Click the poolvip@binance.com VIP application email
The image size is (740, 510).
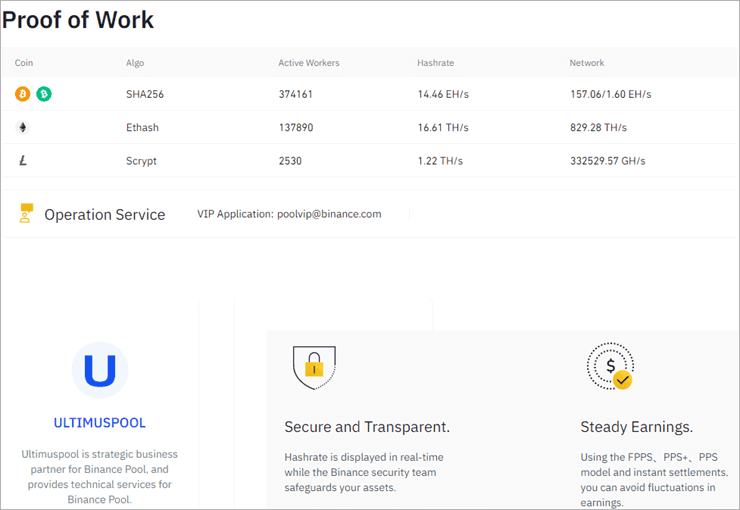coord(329,214)
